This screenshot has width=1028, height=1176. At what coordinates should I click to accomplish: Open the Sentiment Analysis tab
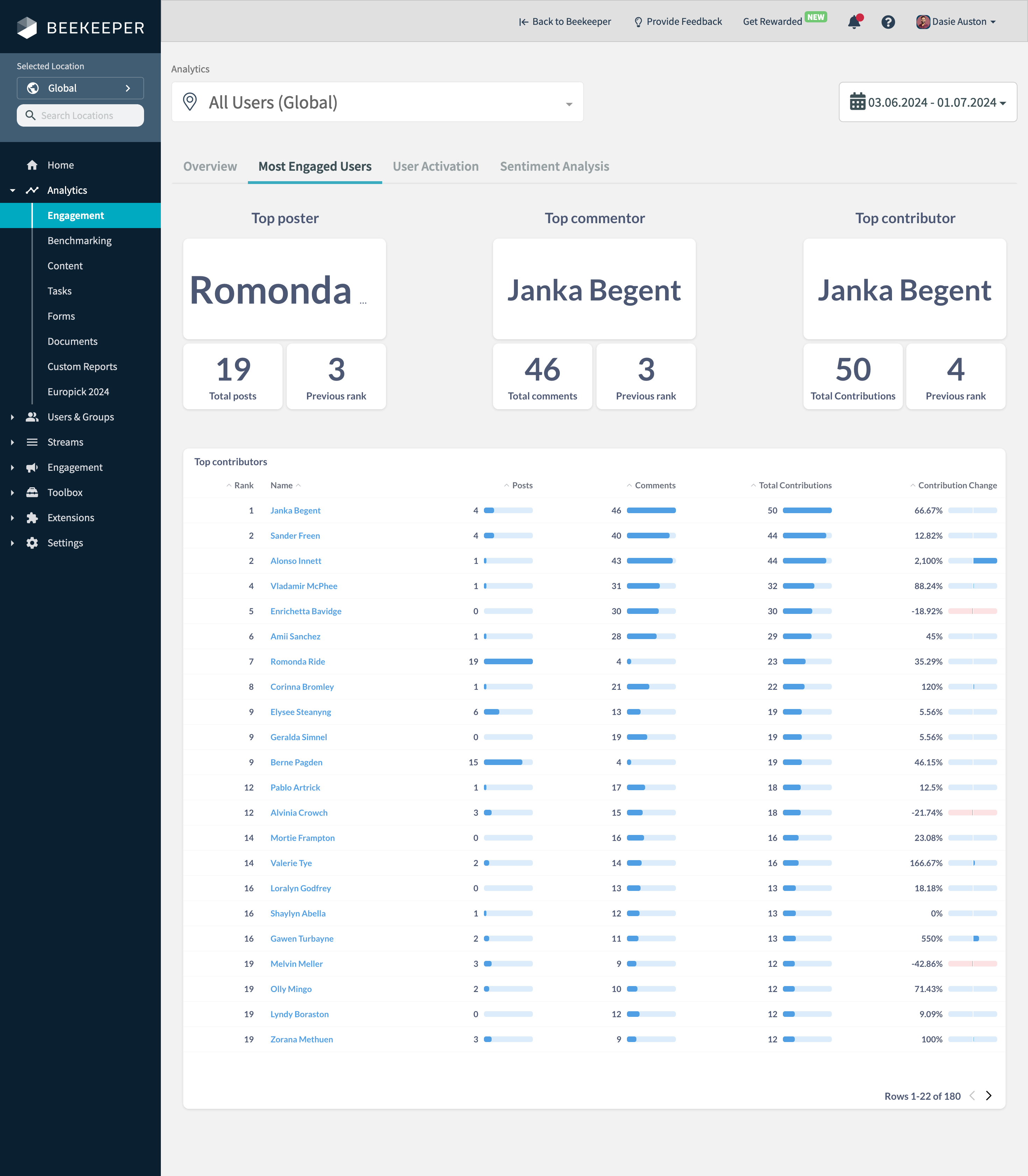point(554,167)
